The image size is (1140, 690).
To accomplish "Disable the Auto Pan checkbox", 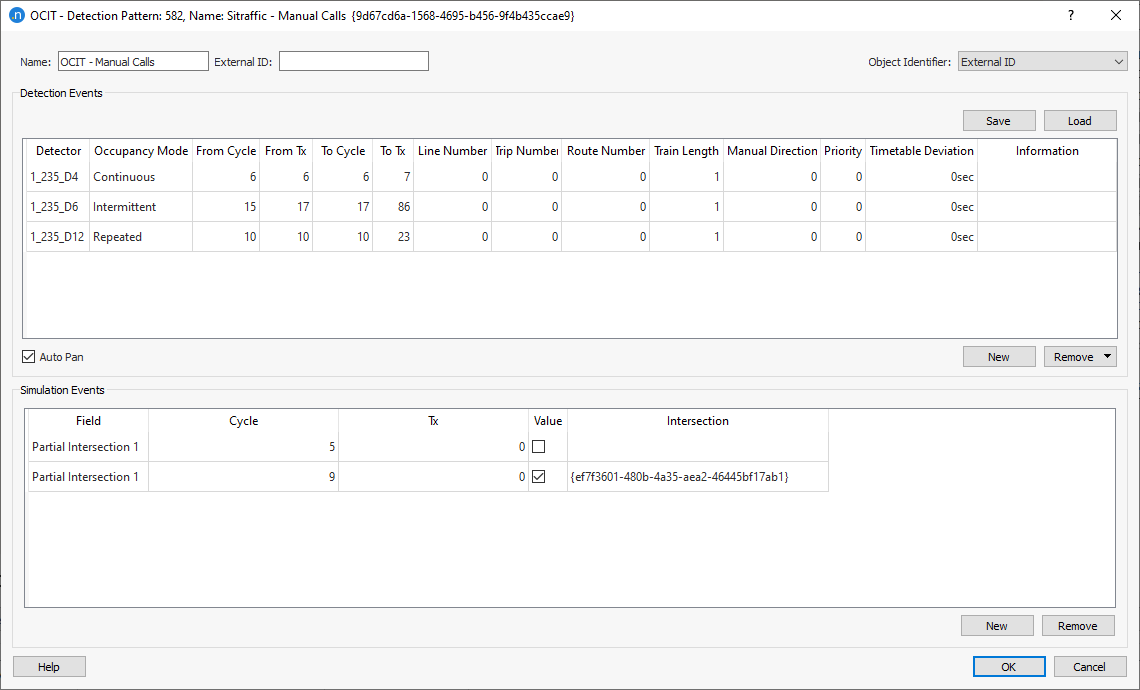I will [x=28, y=357].
